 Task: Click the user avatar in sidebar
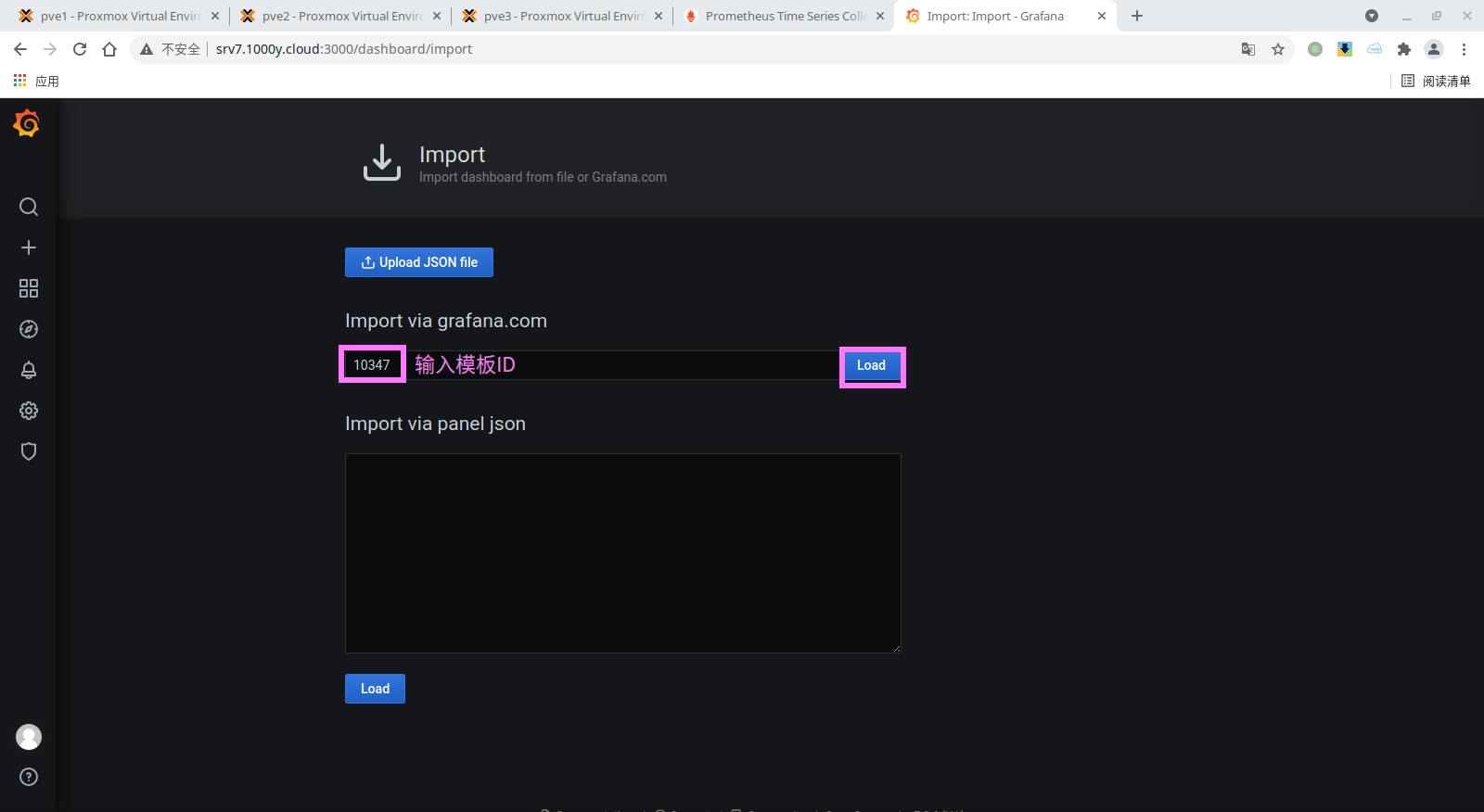coord(29,737)
